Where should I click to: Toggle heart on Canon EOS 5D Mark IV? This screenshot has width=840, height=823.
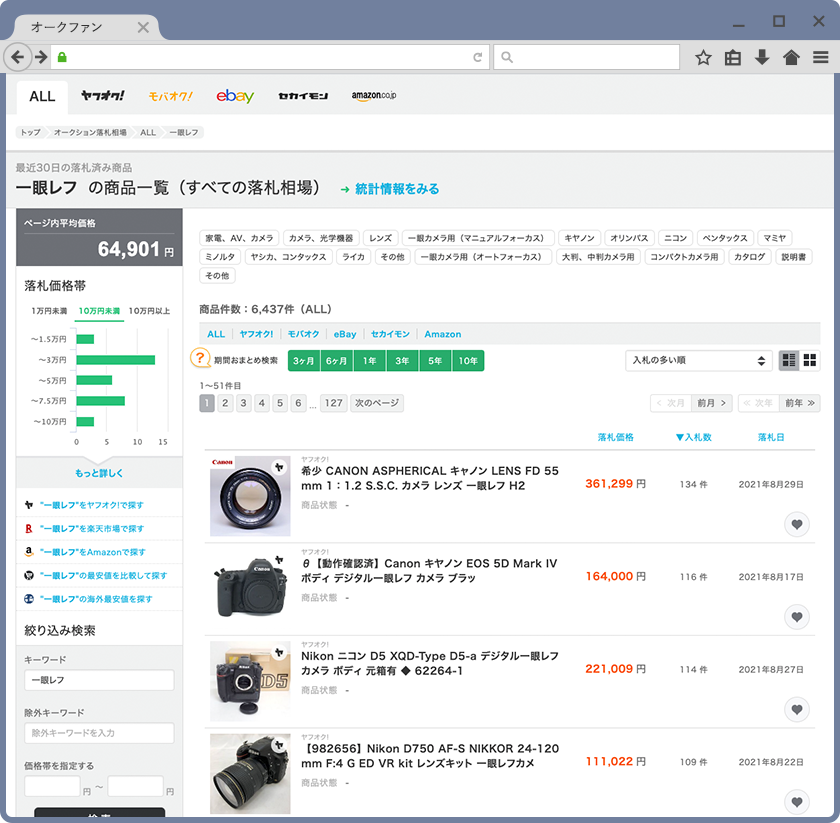(x=796, y=617)
